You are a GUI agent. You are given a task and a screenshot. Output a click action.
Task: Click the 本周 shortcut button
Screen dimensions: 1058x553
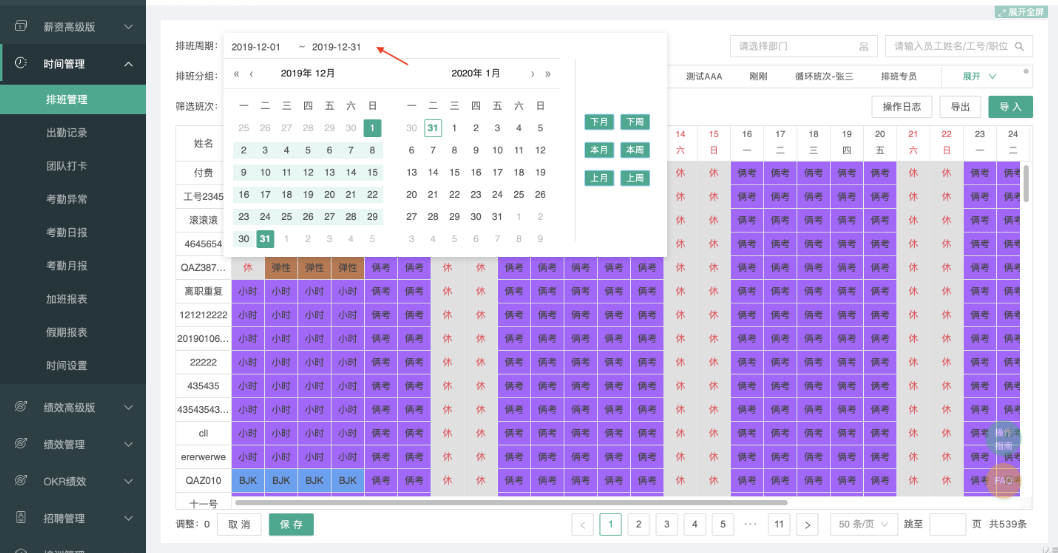click(634, 150)
